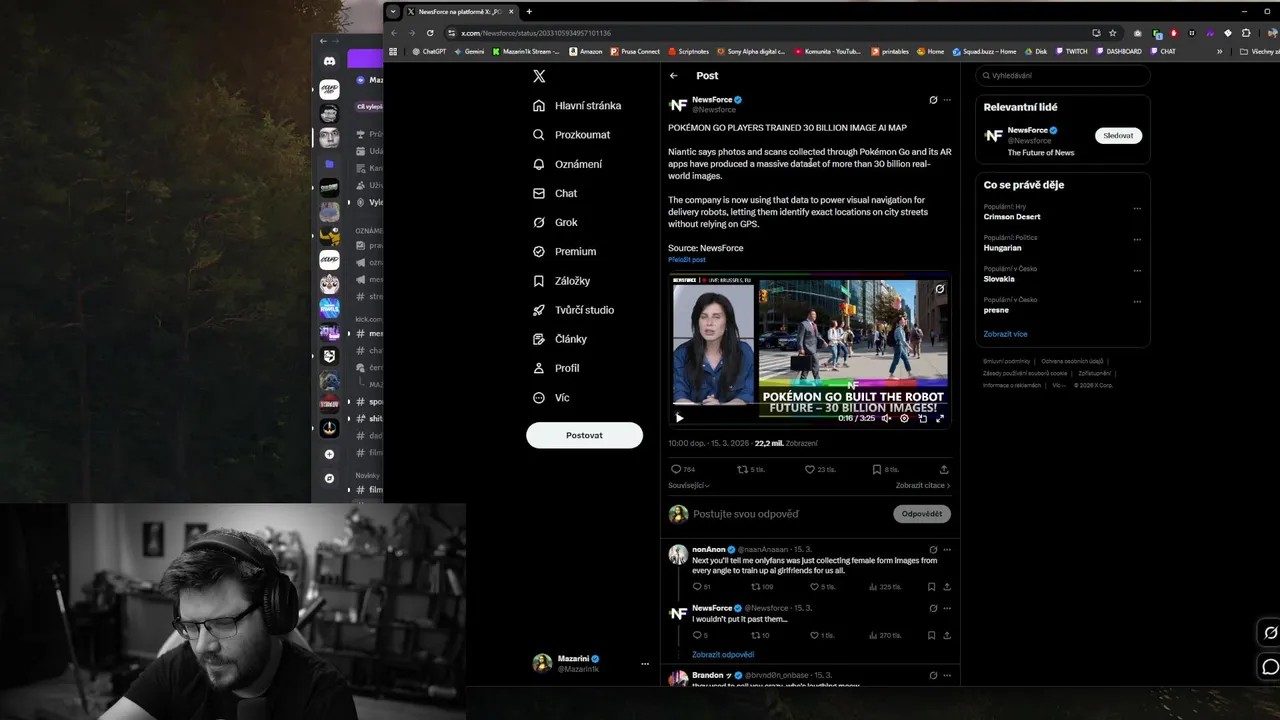Open Oznámení notifications in X sidebar
Screen dimensions: 1280x720
567,164
